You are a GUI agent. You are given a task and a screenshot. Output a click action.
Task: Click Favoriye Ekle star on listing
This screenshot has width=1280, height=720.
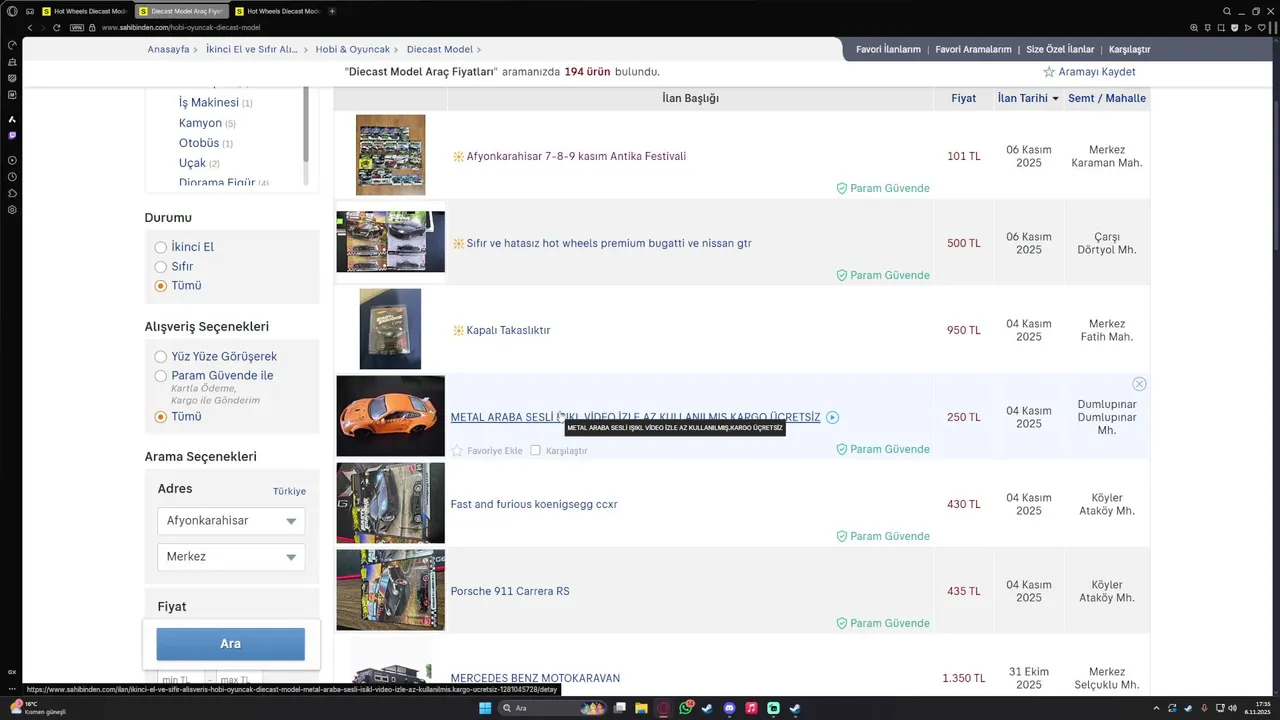point(457,451)
